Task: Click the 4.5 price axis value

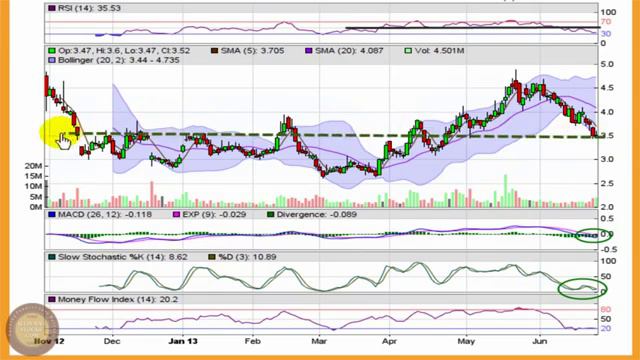Action: (607, 88)
